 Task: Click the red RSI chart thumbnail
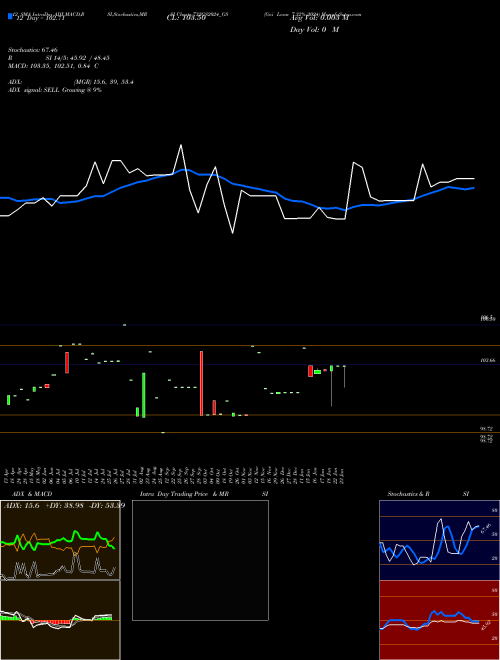point(439,620)
